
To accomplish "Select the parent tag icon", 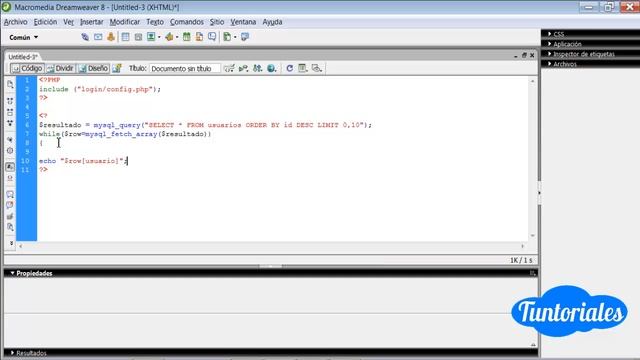I will (10, 140).
